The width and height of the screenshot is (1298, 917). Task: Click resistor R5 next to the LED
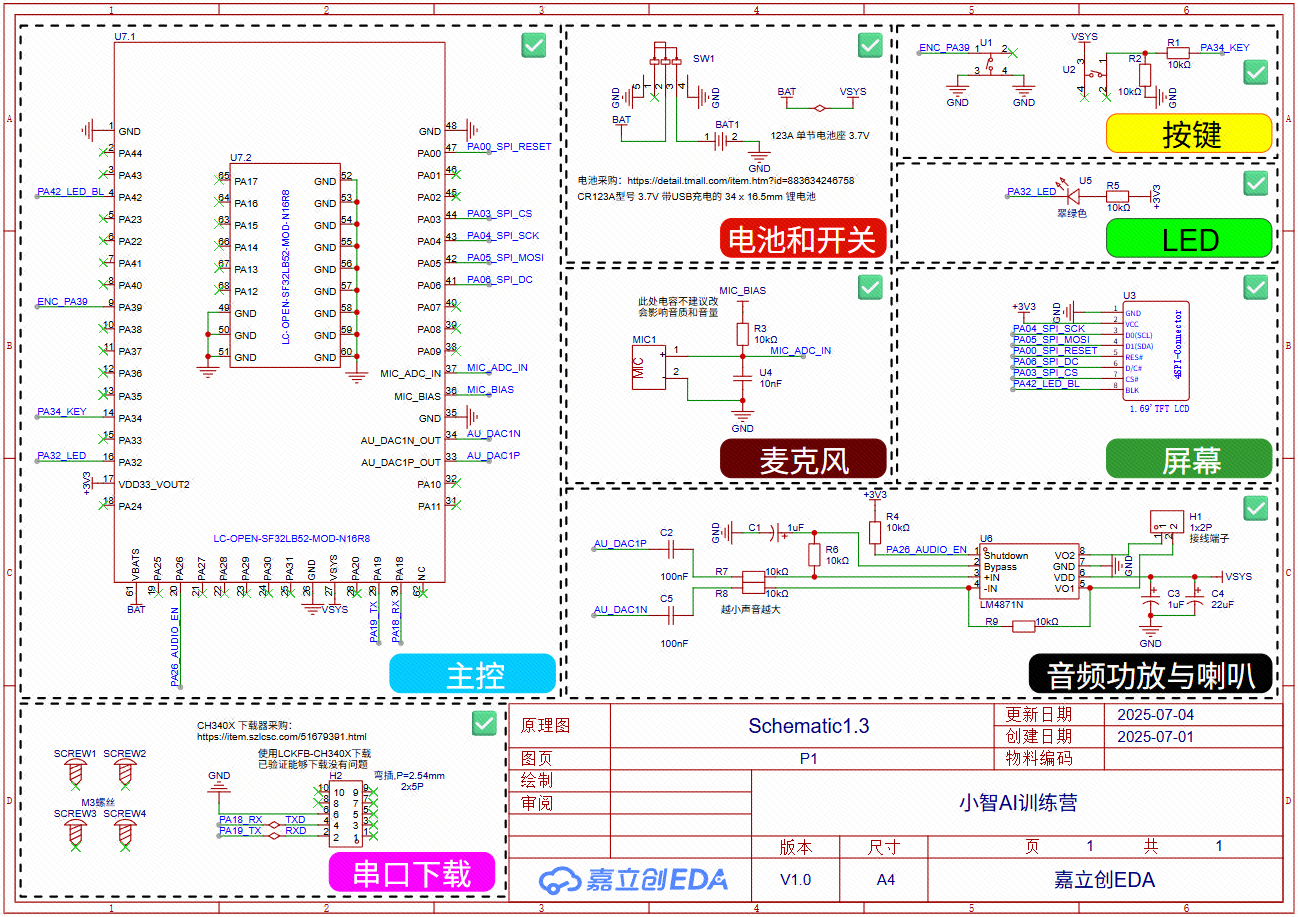tap(1117, 197)
